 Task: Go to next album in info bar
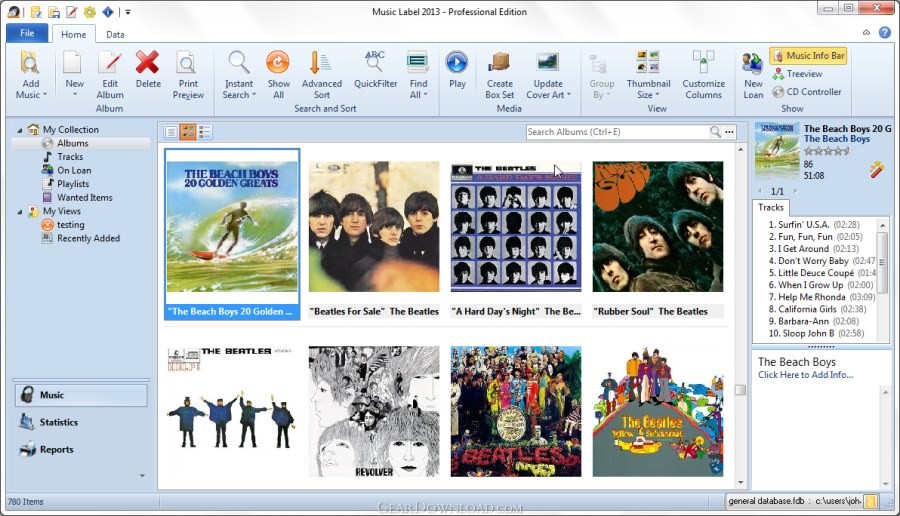795,191
